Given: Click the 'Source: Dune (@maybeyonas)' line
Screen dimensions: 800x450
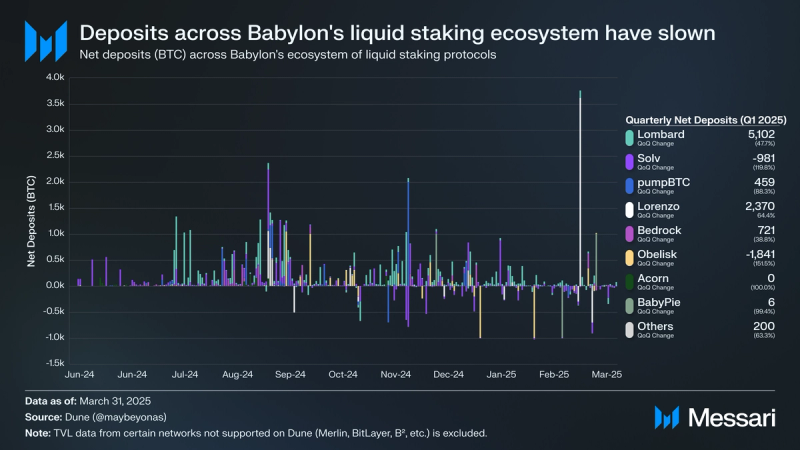Looking at the screenshot, I should [x=96, y=417].
